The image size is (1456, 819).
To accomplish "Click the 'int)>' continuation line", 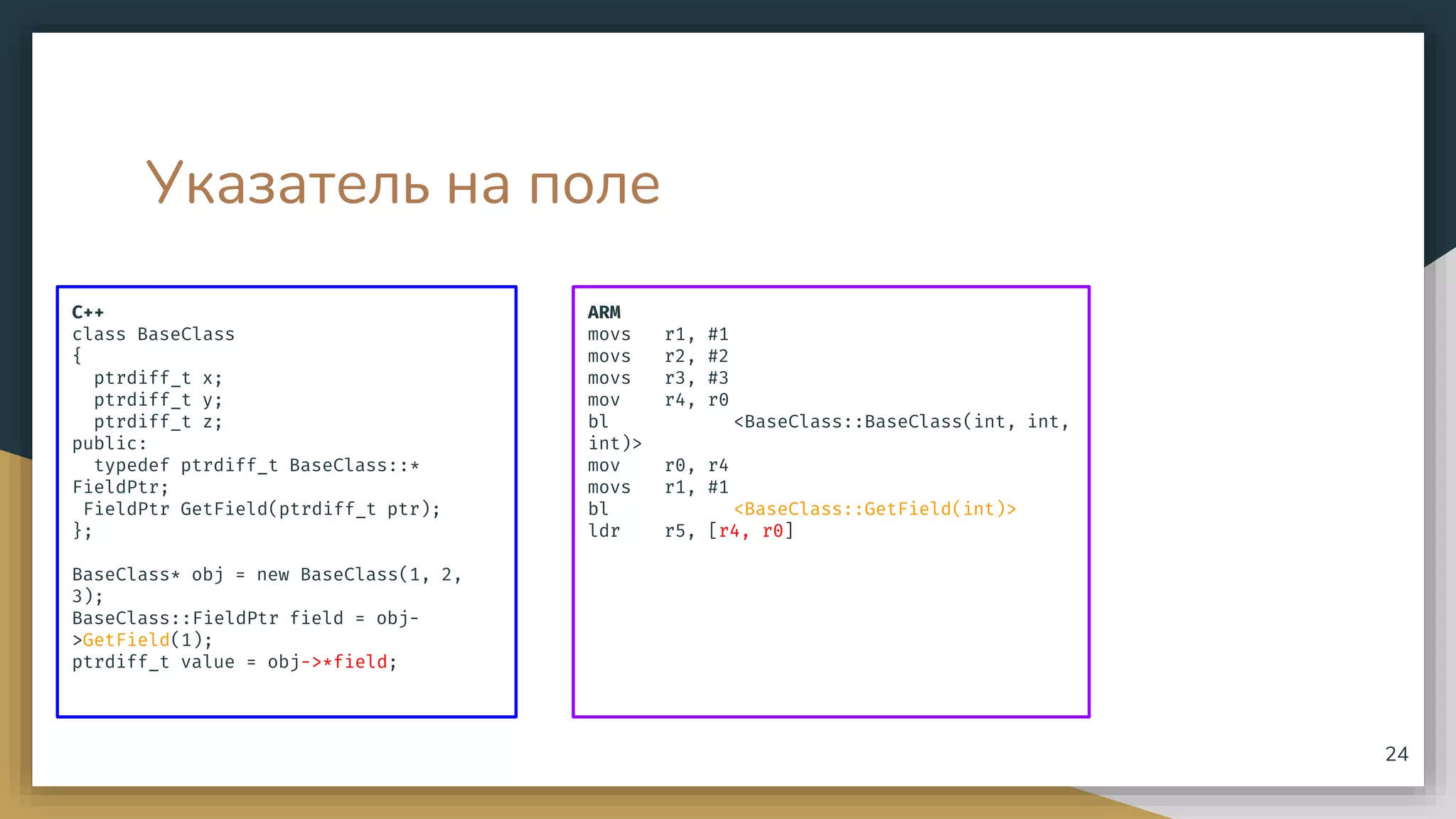I will coord(615,444).
